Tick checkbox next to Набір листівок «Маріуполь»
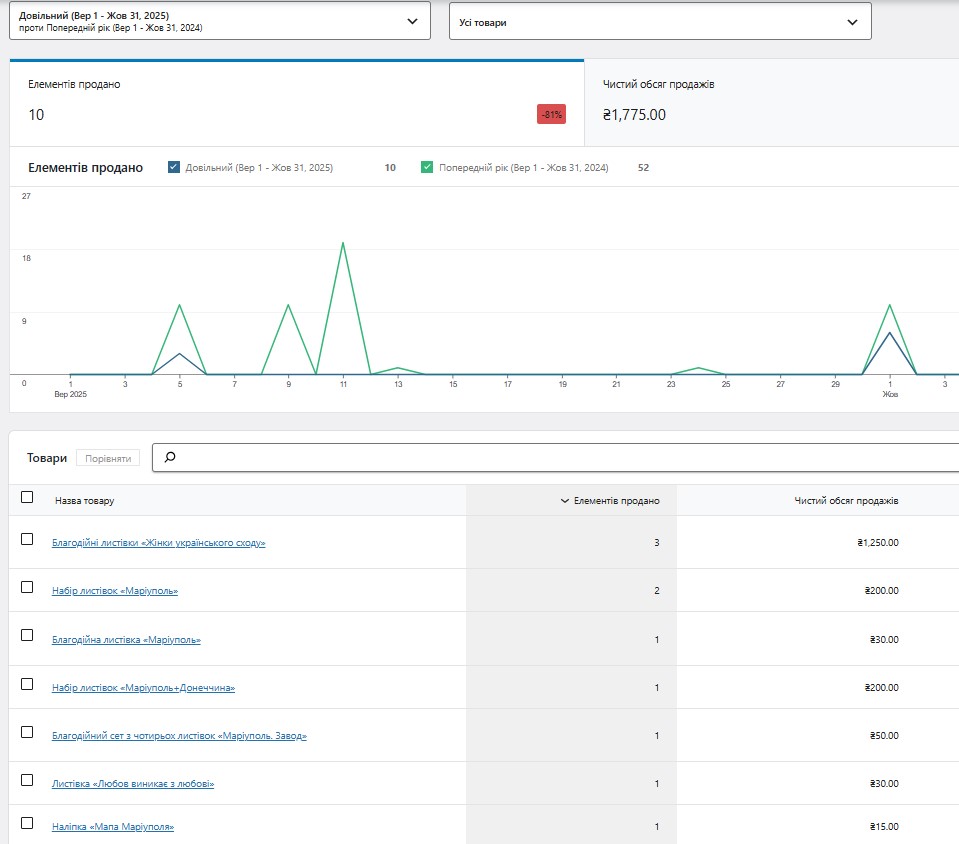Viewport: 959px width, 844px height. (x=27, y=587)
